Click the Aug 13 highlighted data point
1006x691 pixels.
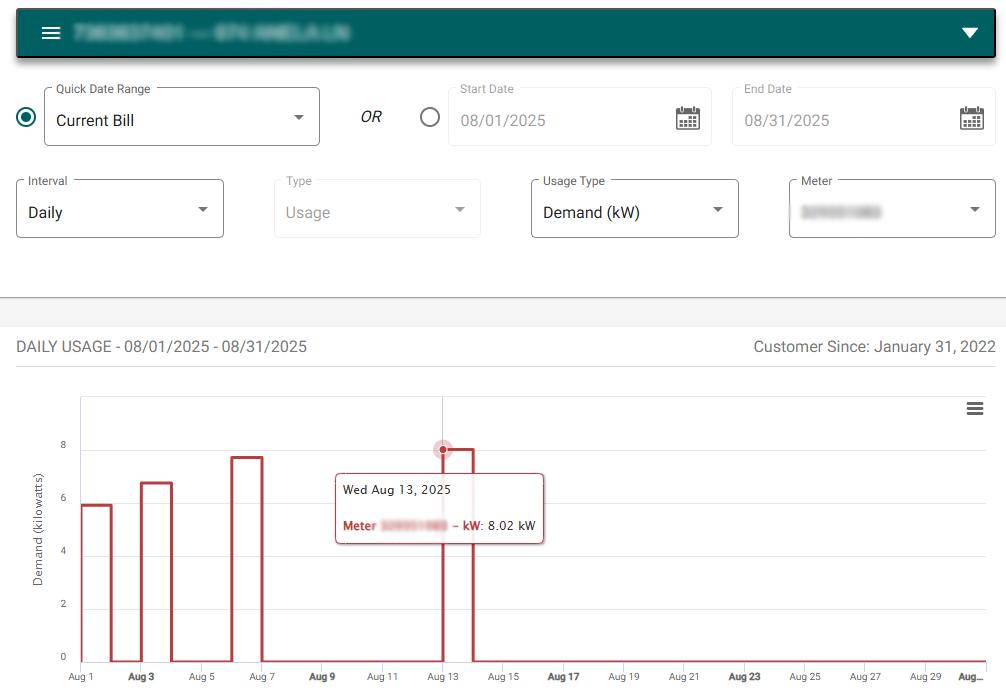(x=443, y=449)
